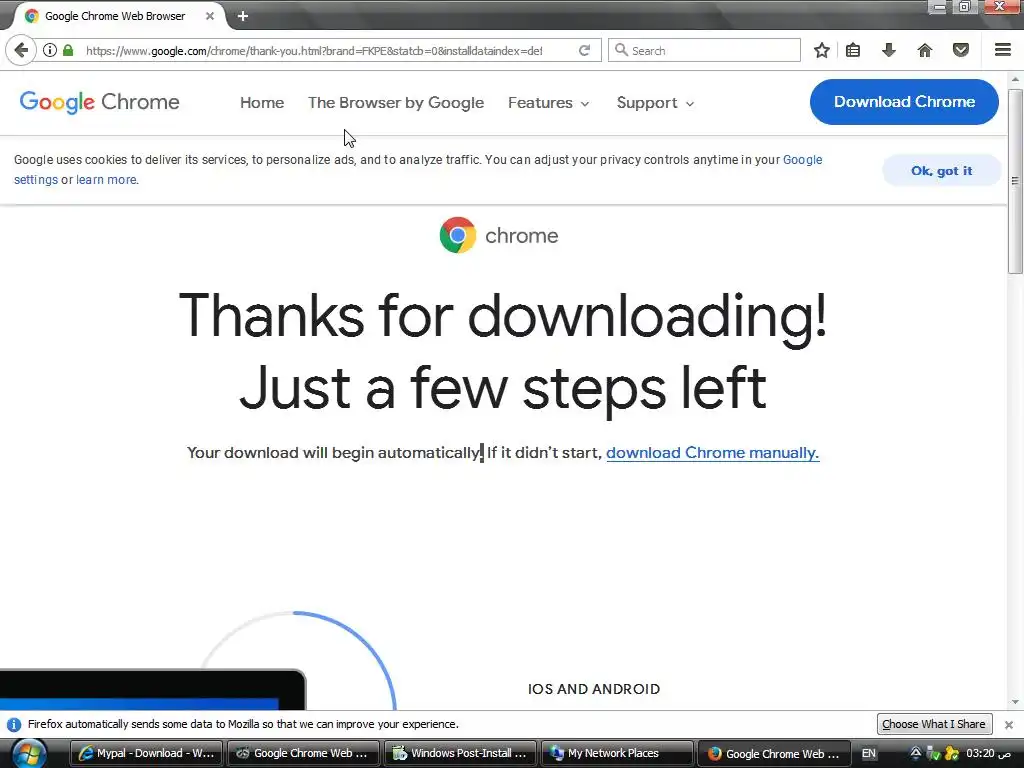Expand the Support dropdown
1024x768 pixels.
click(655, 103)
